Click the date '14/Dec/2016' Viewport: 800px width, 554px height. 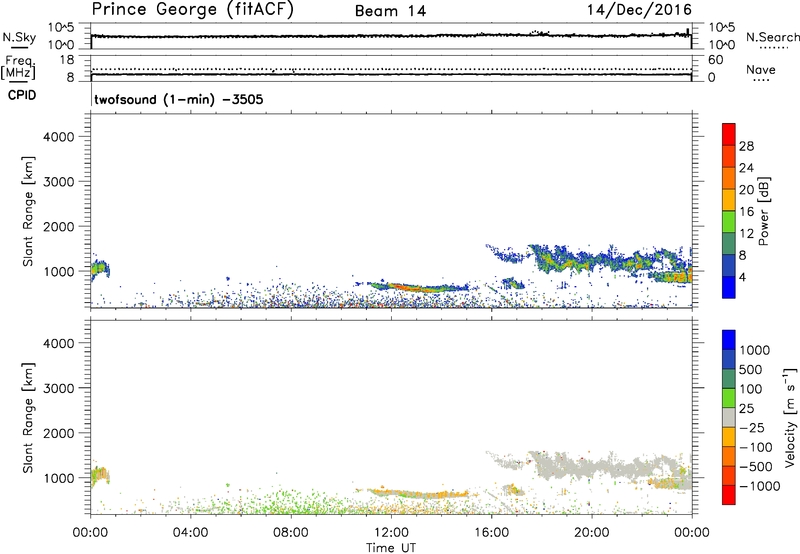pyautogui.click(x=639, y=9)
